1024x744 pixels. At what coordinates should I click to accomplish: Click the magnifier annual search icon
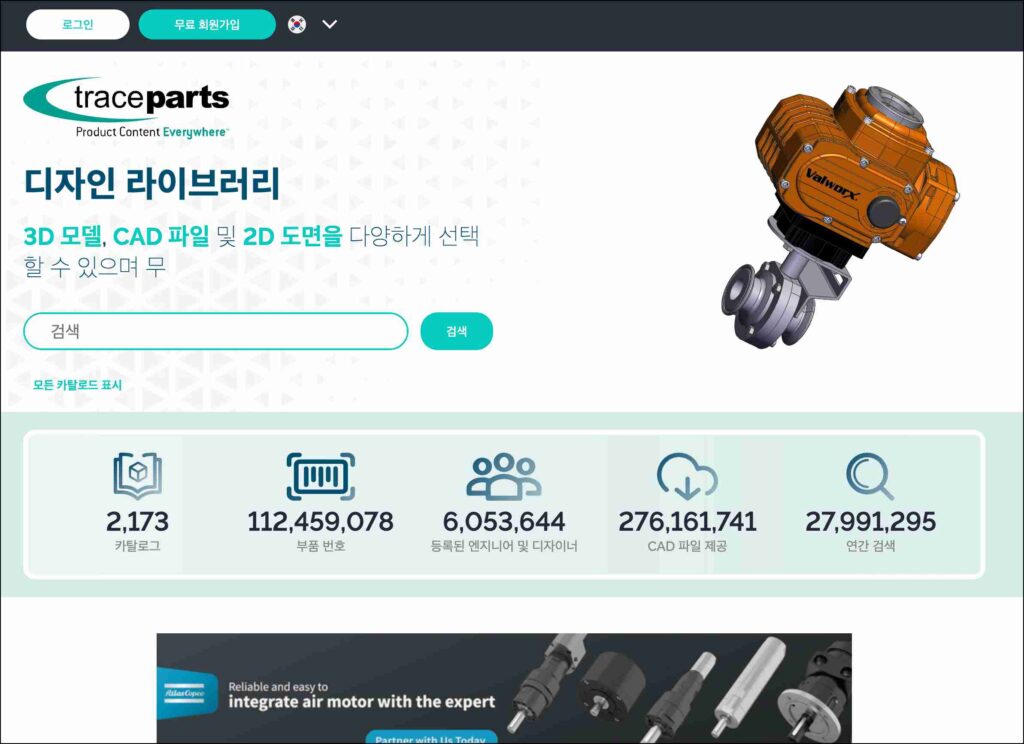coord(869,475)
